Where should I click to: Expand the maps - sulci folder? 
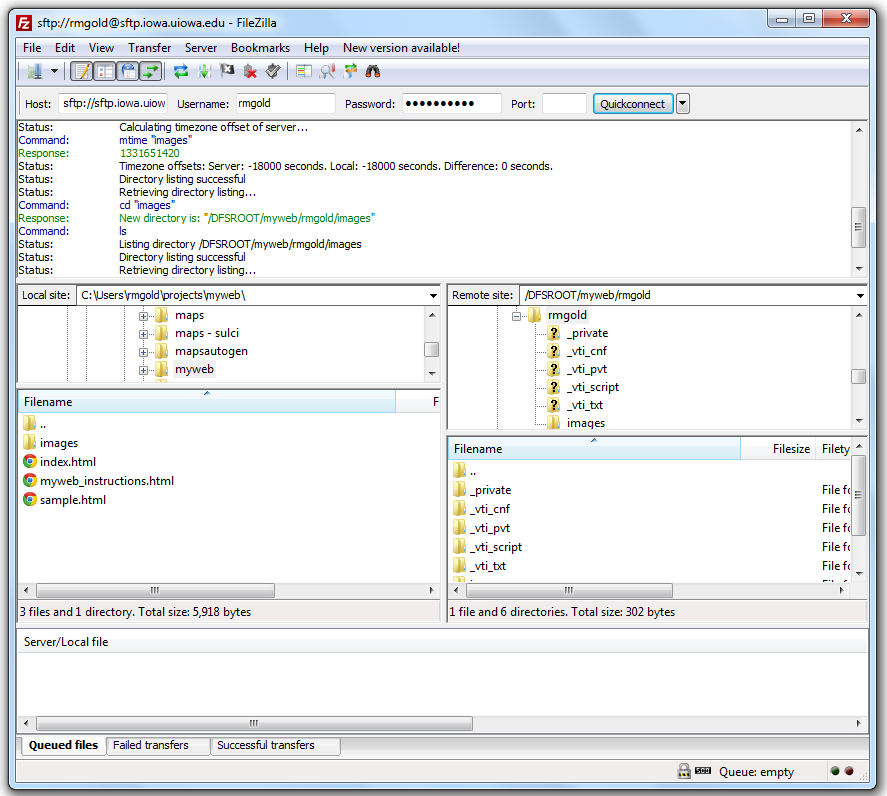click(144, 334)
